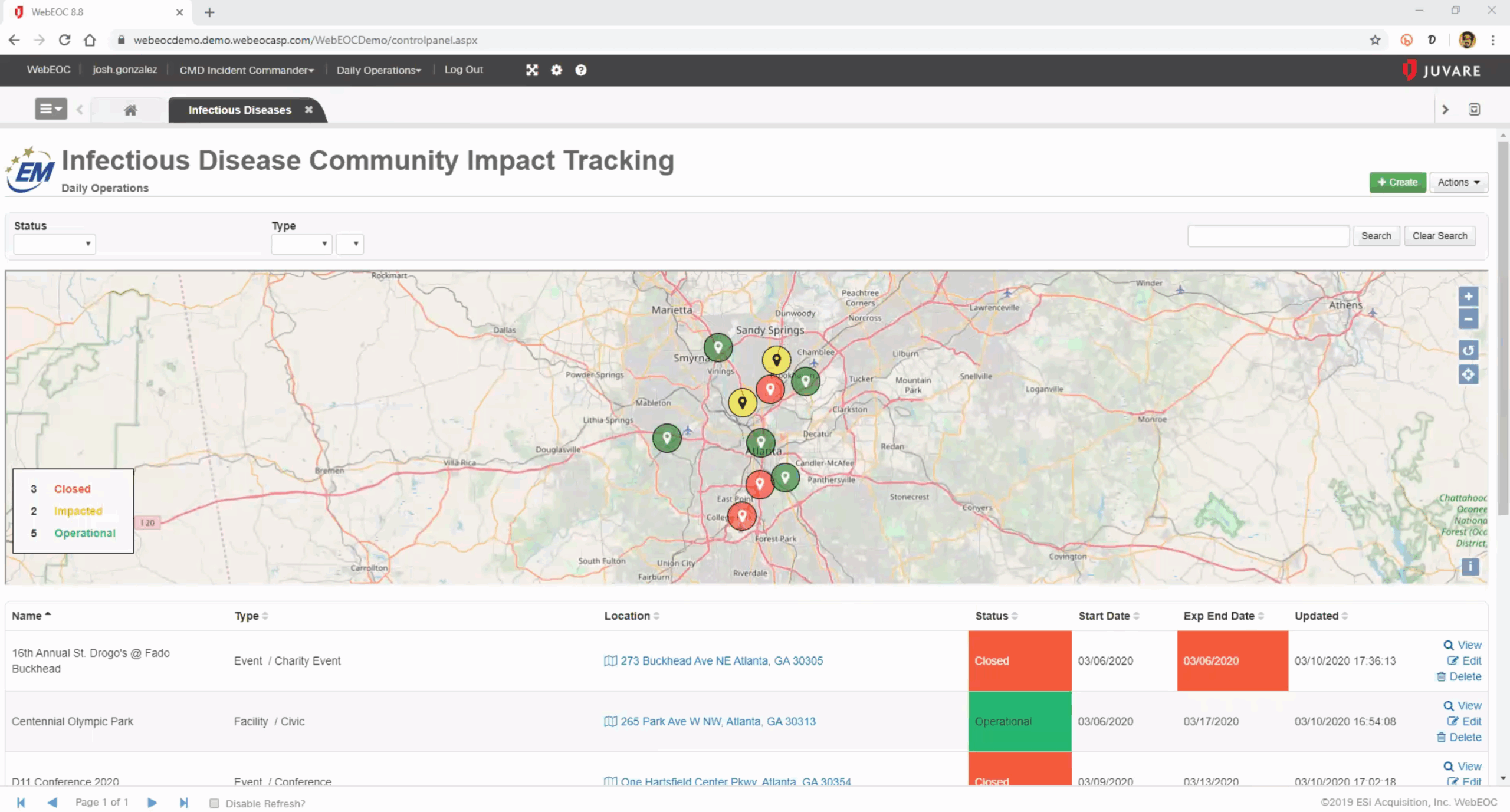Click the green Create button
The width and height of the screenshot is (1510, 812).
pyautogui.click(x=1397, y=182)
